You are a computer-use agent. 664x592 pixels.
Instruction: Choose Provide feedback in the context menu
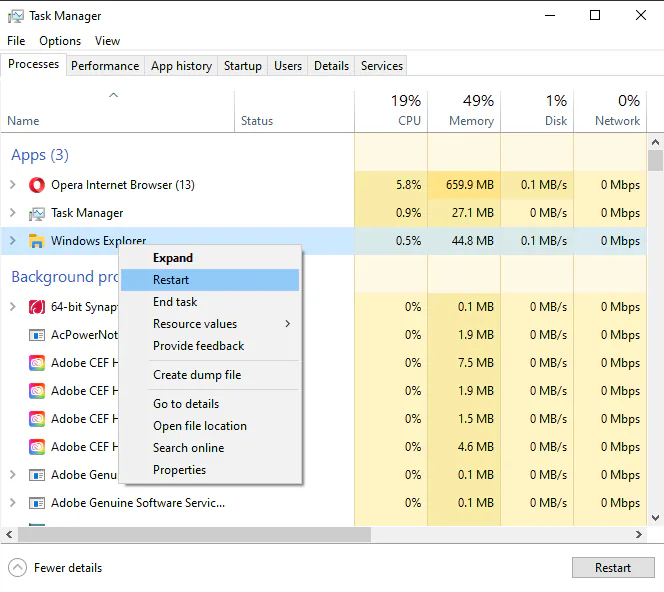(x=210, y=346)
